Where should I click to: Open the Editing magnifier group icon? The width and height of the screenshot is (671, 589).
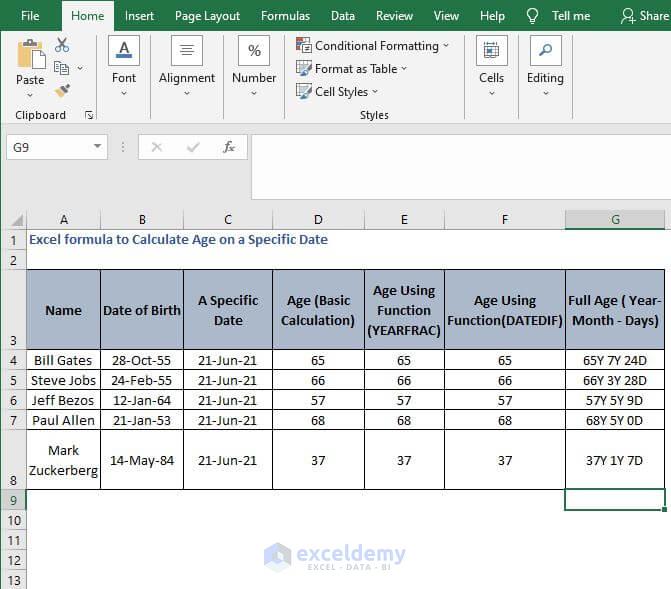[545, 50]
